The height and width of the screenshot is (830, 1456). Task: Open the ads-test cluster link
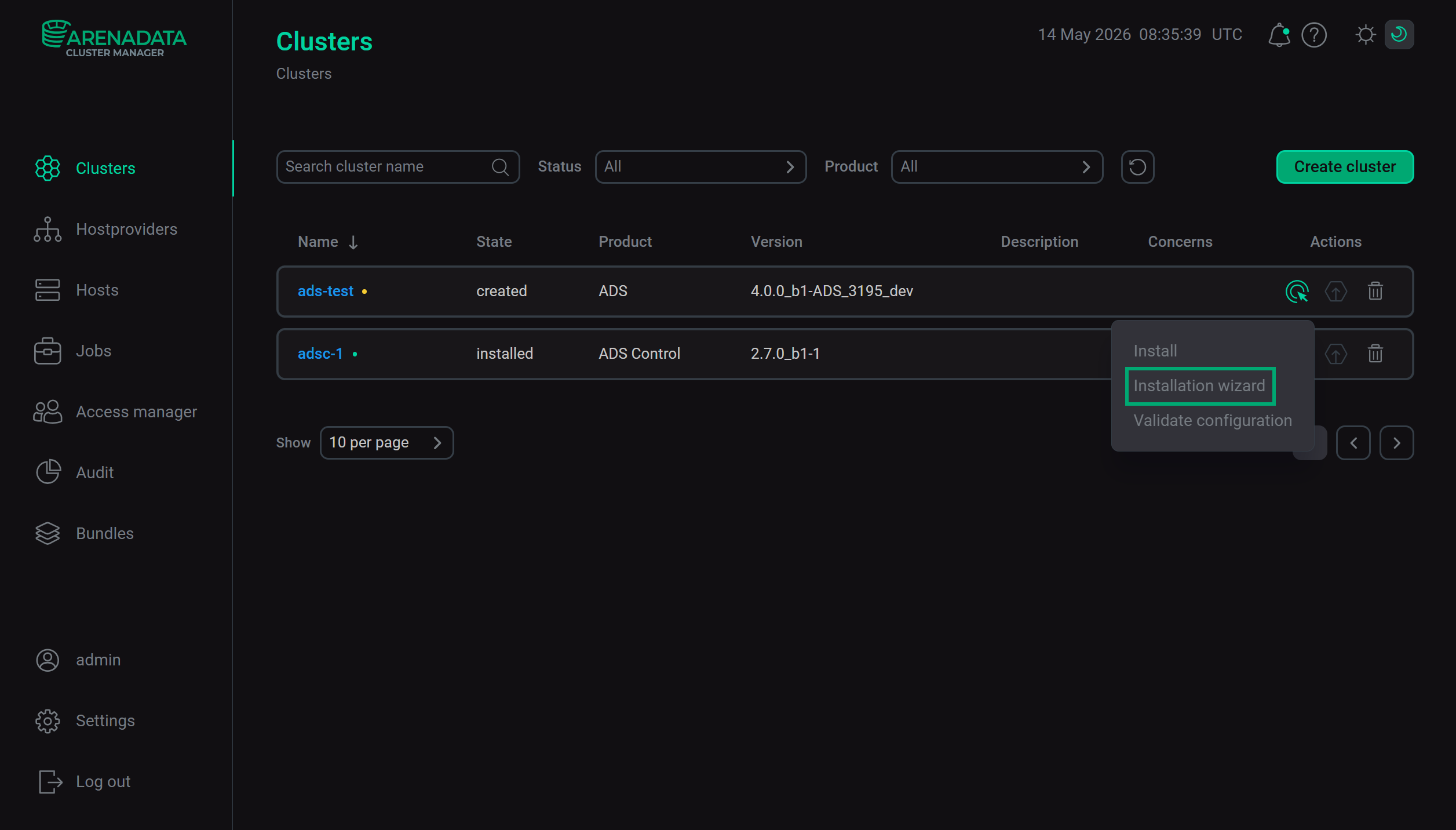point(326,291)
